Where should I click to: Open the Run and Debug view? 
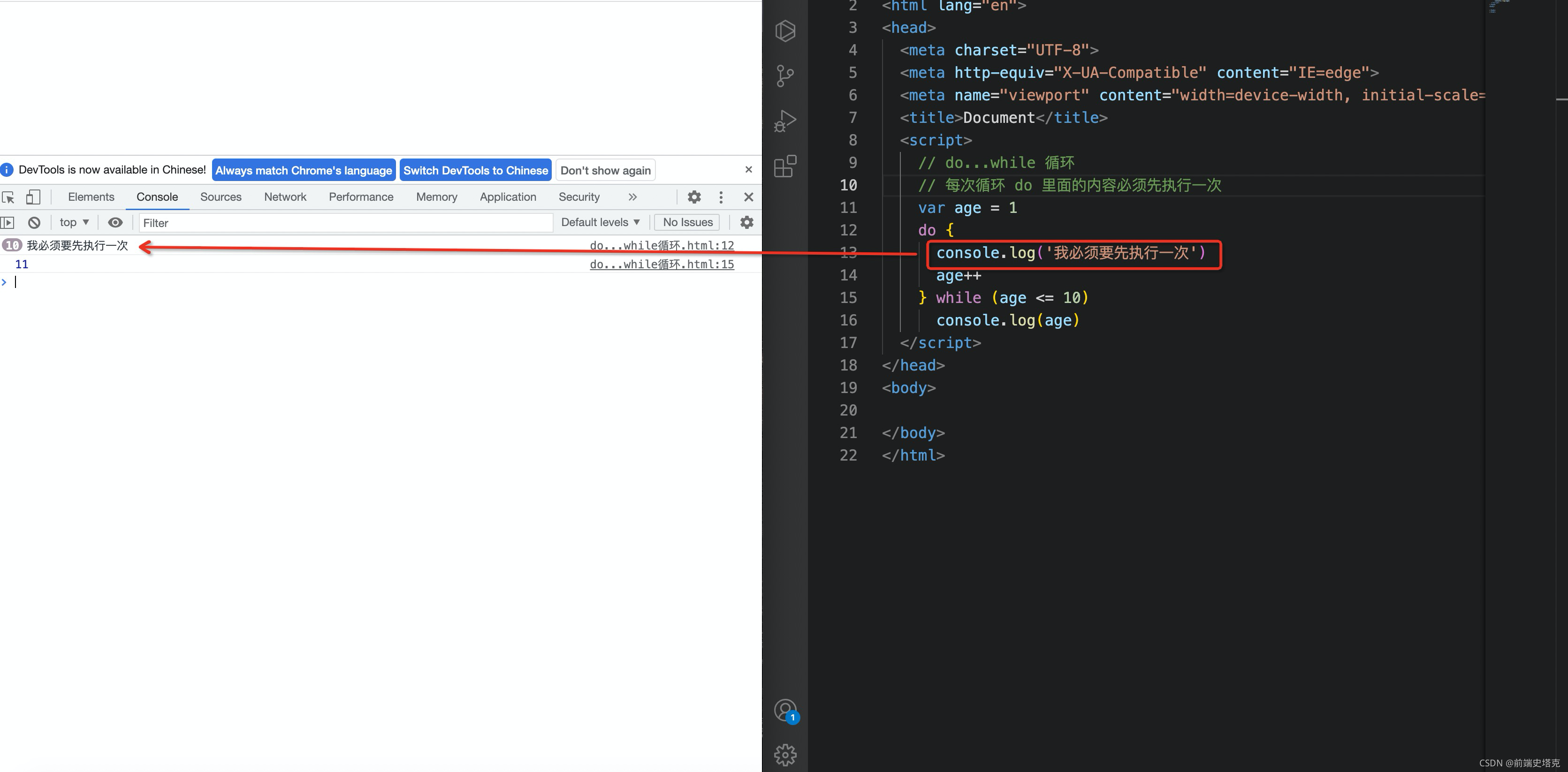tap(785, 121)
